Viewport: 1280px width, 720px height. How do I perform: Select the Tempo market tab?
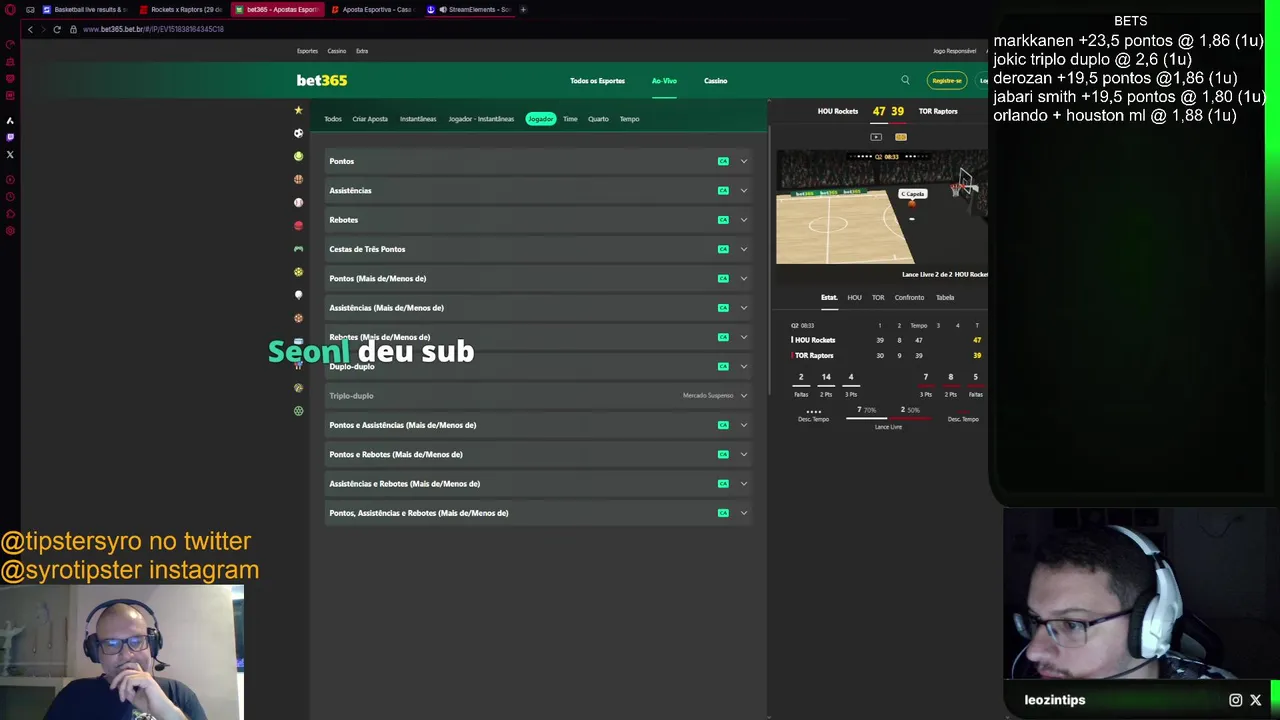tap(629, 119)
